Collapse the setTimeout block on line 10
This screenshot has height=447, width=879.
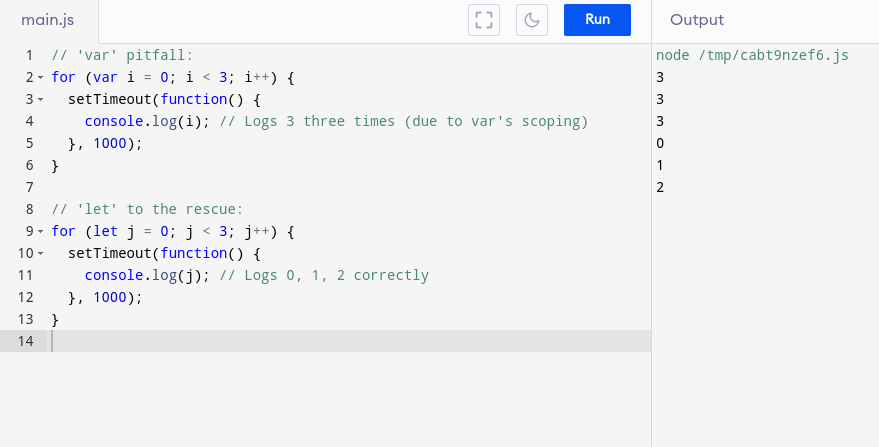tap(41, 254)
